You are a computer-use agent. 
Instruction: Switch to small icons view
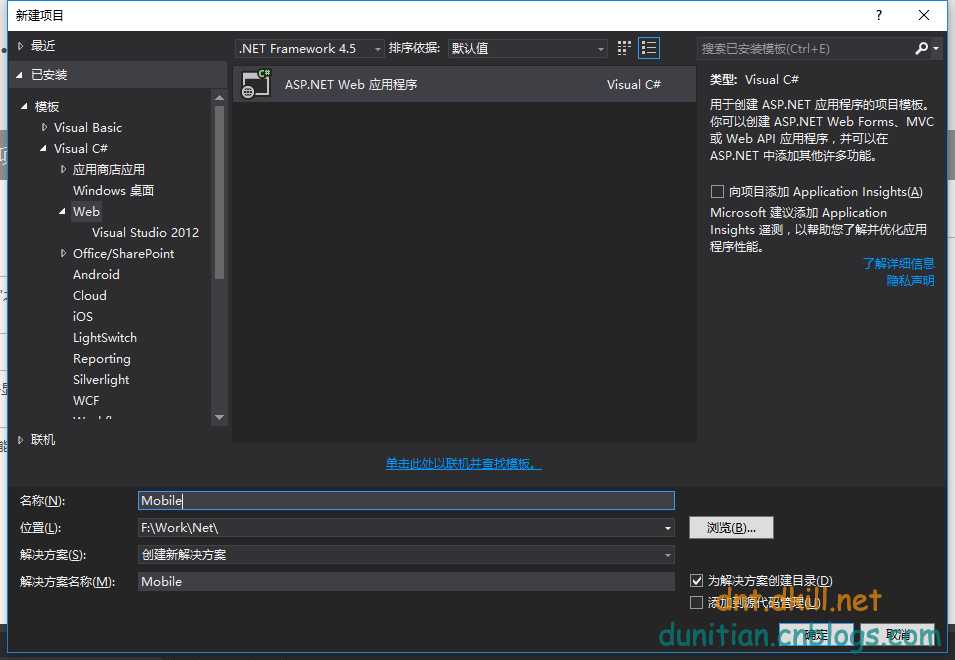(x=624, y=48)
